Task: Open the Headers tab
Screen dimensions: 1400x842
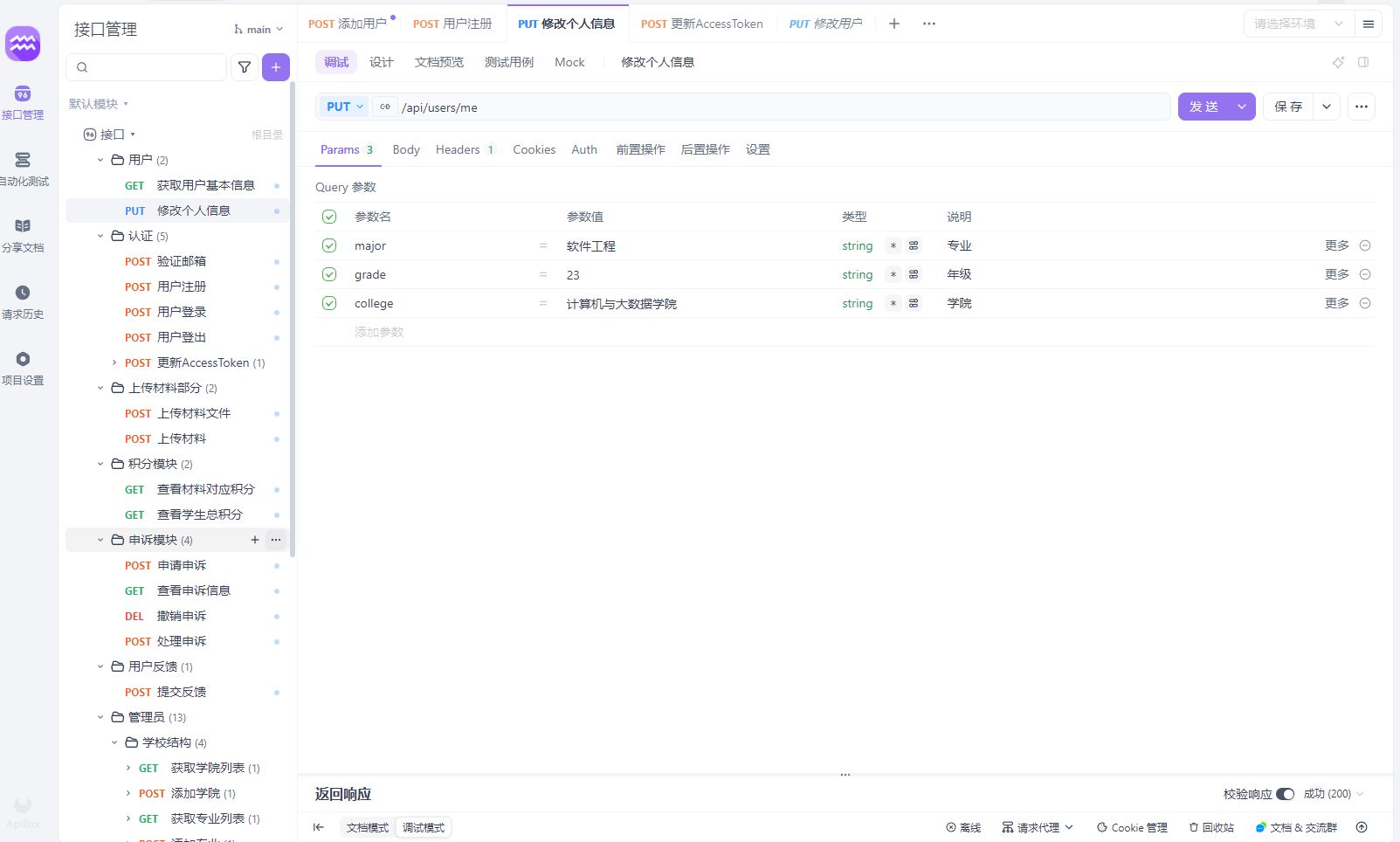Action: (466, 149)
